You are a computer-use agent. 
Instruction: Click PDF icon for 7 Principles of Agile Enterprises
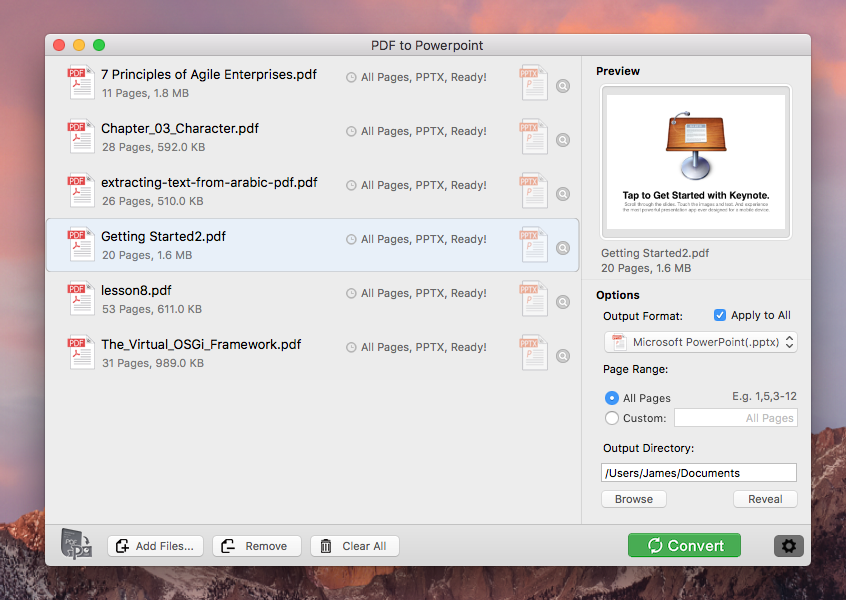pos(81,83)
